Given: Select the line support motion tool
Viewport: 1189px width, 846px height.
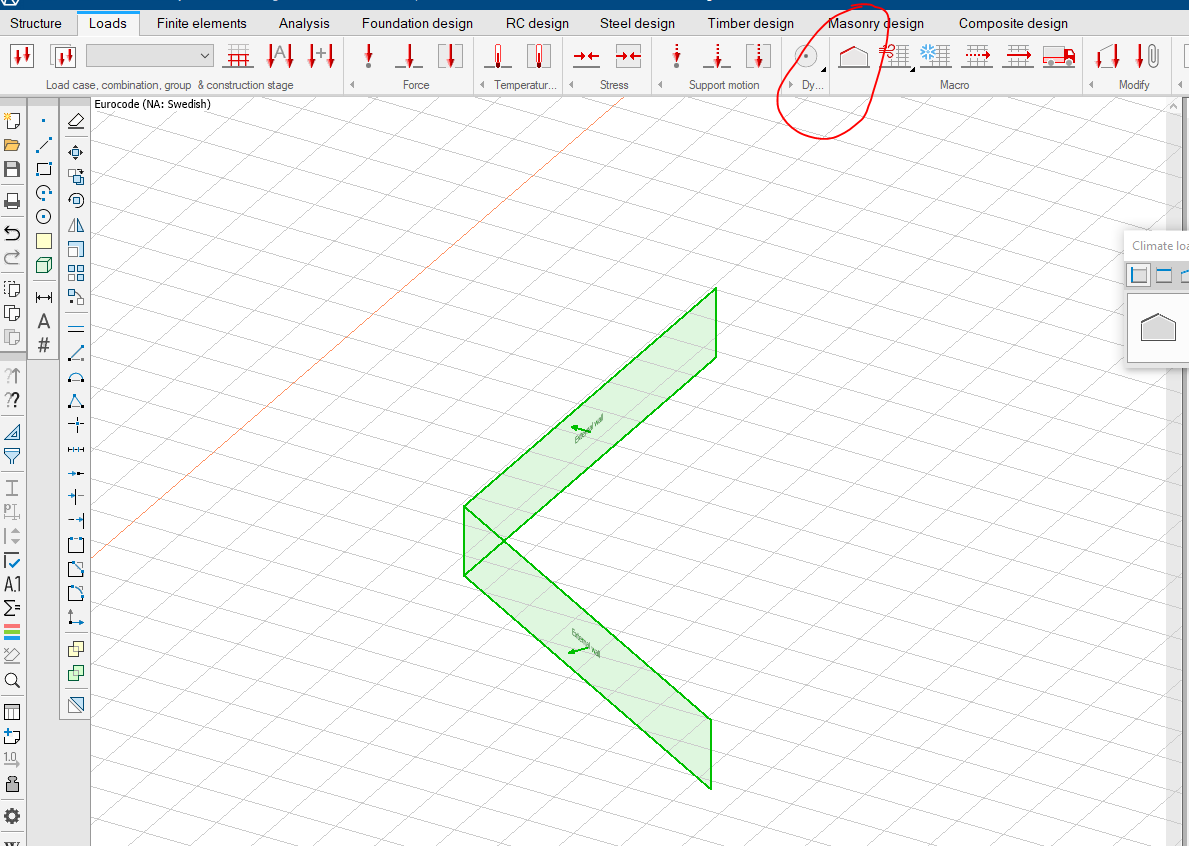Looking at the screenshot, I should 717,56.
